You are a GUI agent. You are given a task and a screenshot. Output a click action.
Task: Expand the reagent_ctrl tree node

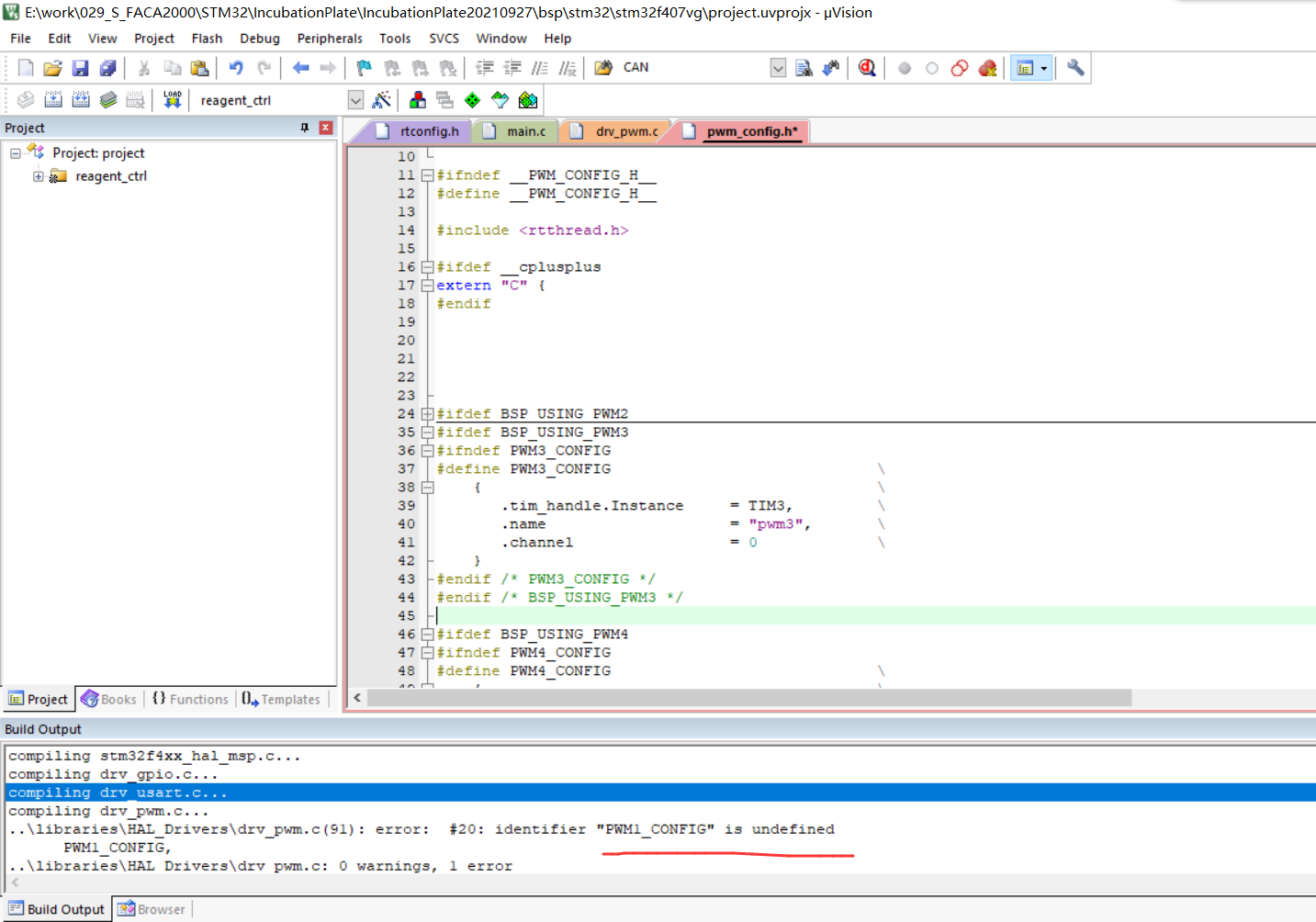[x=38, y=175]
